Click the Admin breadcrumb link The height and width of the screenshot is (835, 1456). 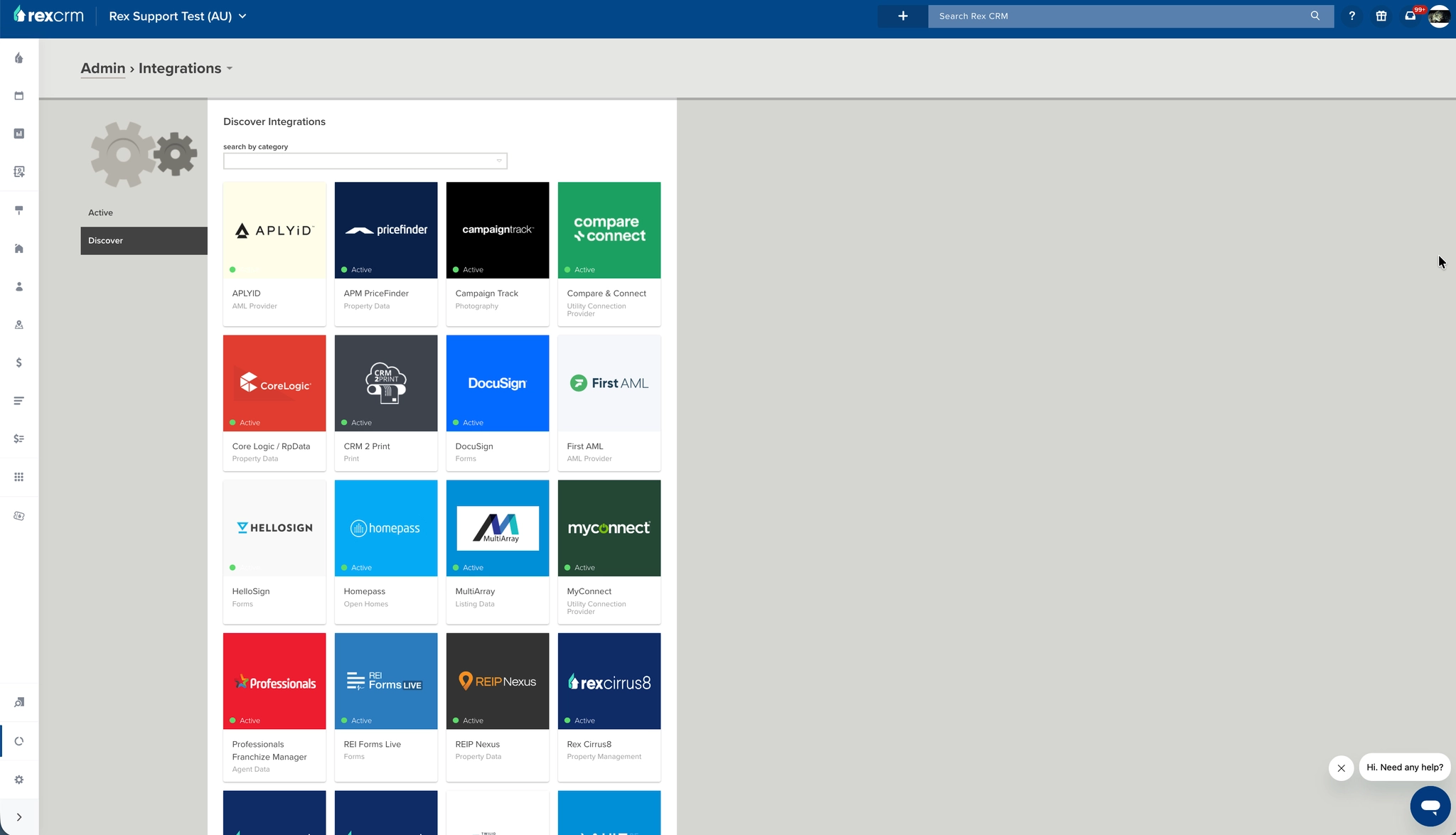click(x=103, y=68)
